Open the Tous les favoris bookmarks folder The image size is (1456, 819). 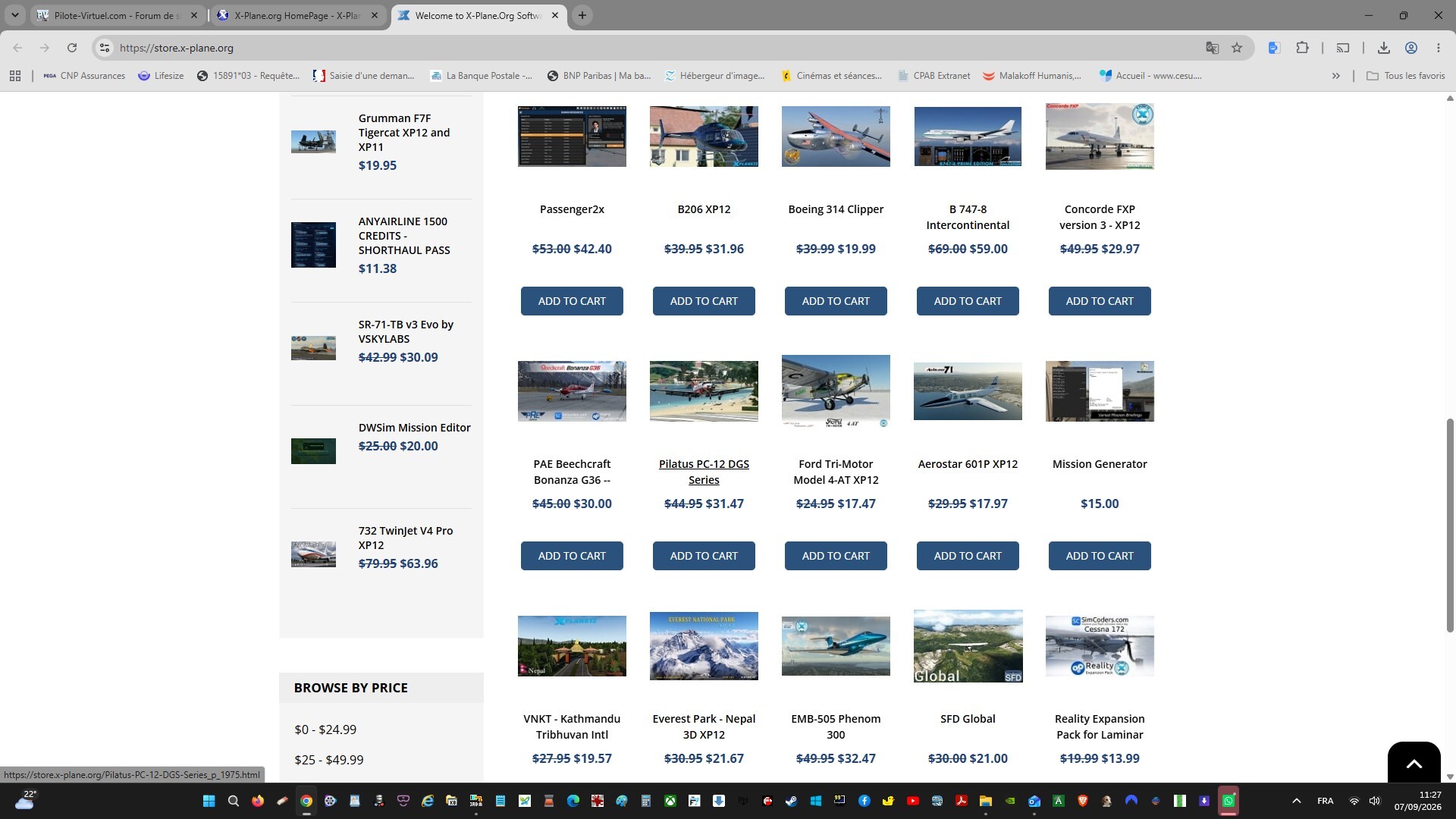point(1406,76)
